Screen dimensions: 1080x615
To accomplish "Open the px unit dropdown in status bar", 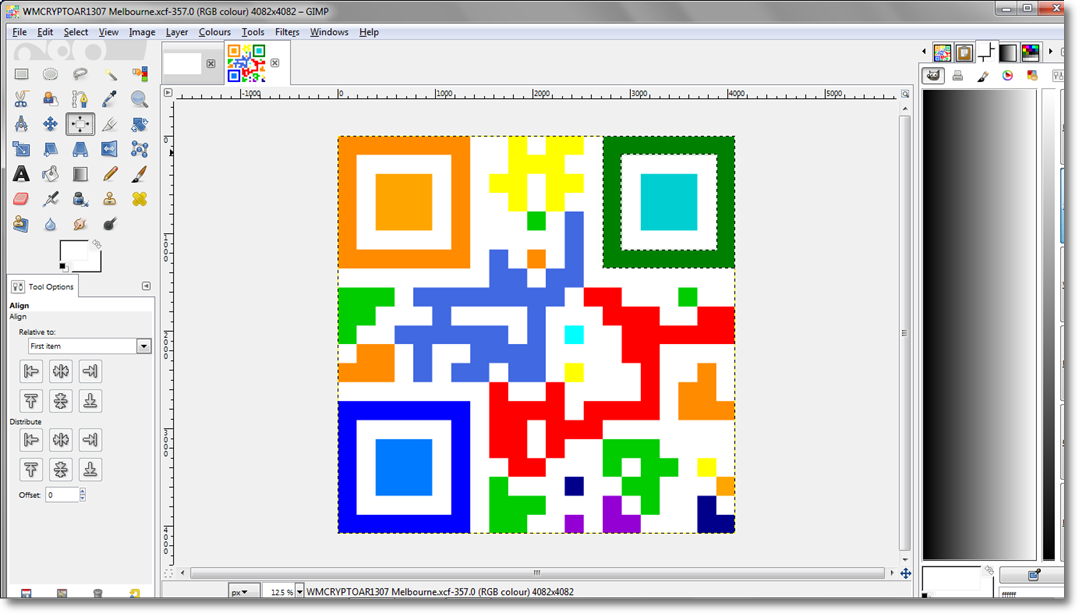I will point(243,592).
